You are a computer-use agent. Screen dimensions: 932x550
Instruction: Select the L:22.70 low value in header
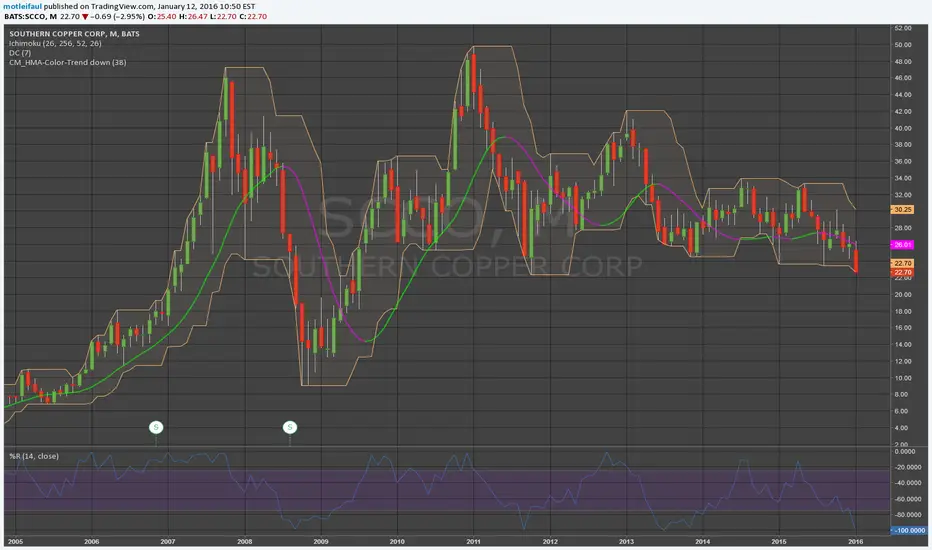(x=223, y=16)
